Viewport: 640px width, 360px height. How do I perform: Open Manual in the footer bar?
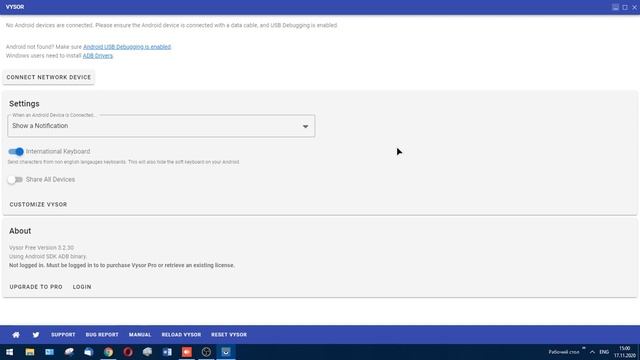(140, 335)
